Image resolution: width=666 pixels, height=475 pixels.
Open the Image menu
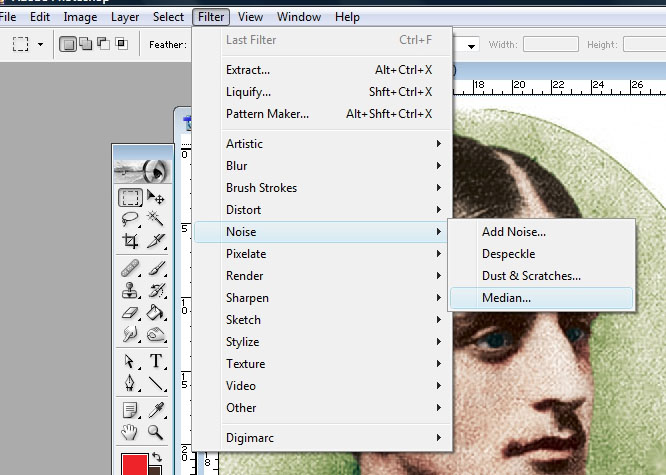coord(80,17)
